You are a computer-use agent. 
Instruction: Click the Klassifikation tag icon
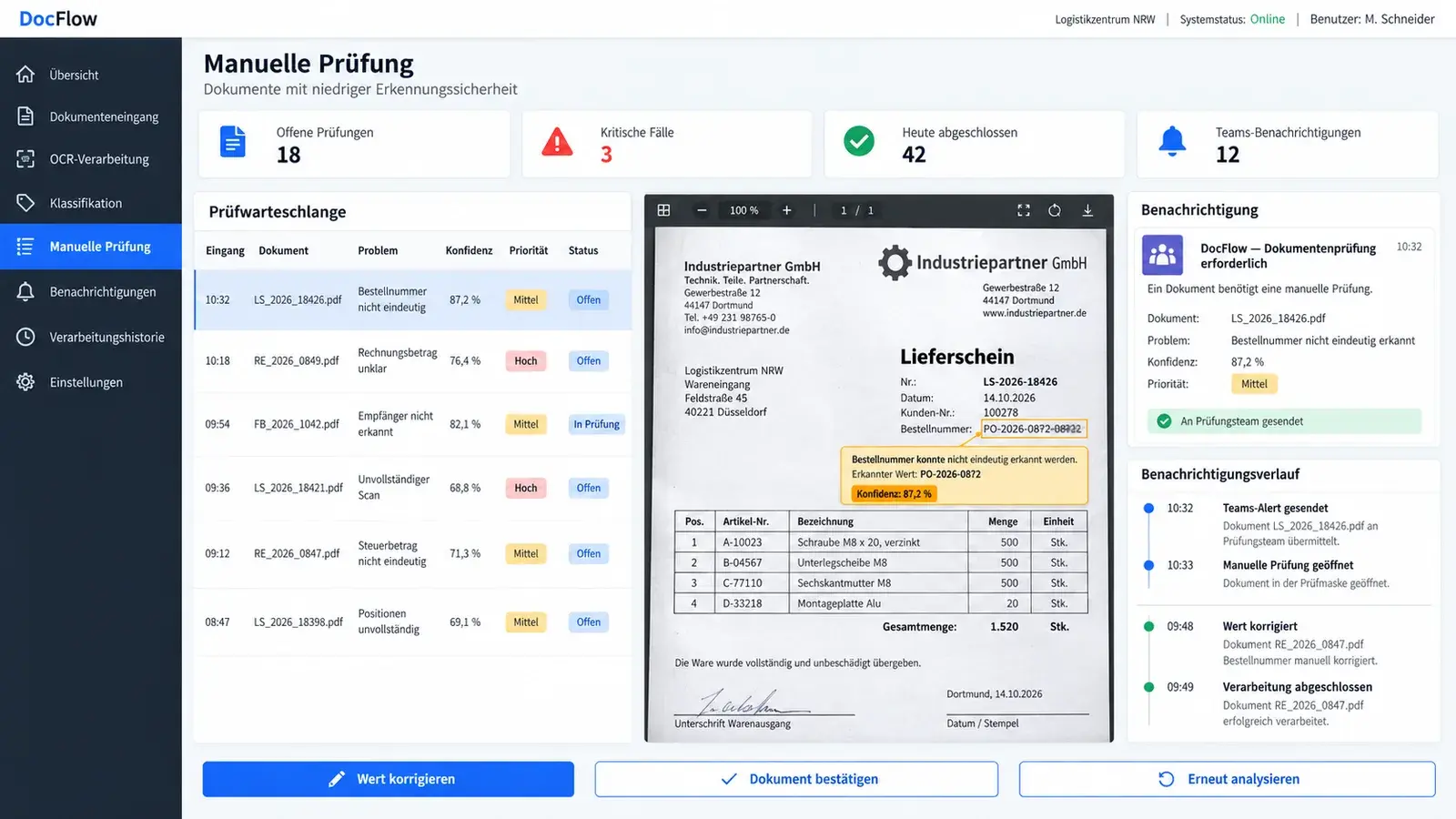point(25,203)
